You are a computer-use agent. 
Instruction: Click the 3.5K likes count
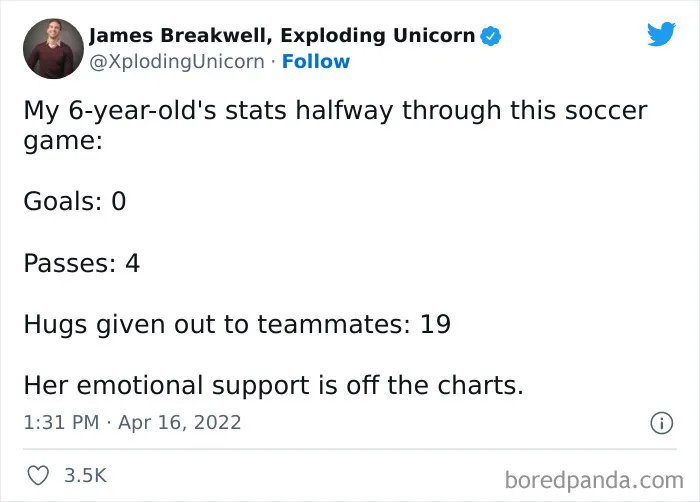pos(85,475)
